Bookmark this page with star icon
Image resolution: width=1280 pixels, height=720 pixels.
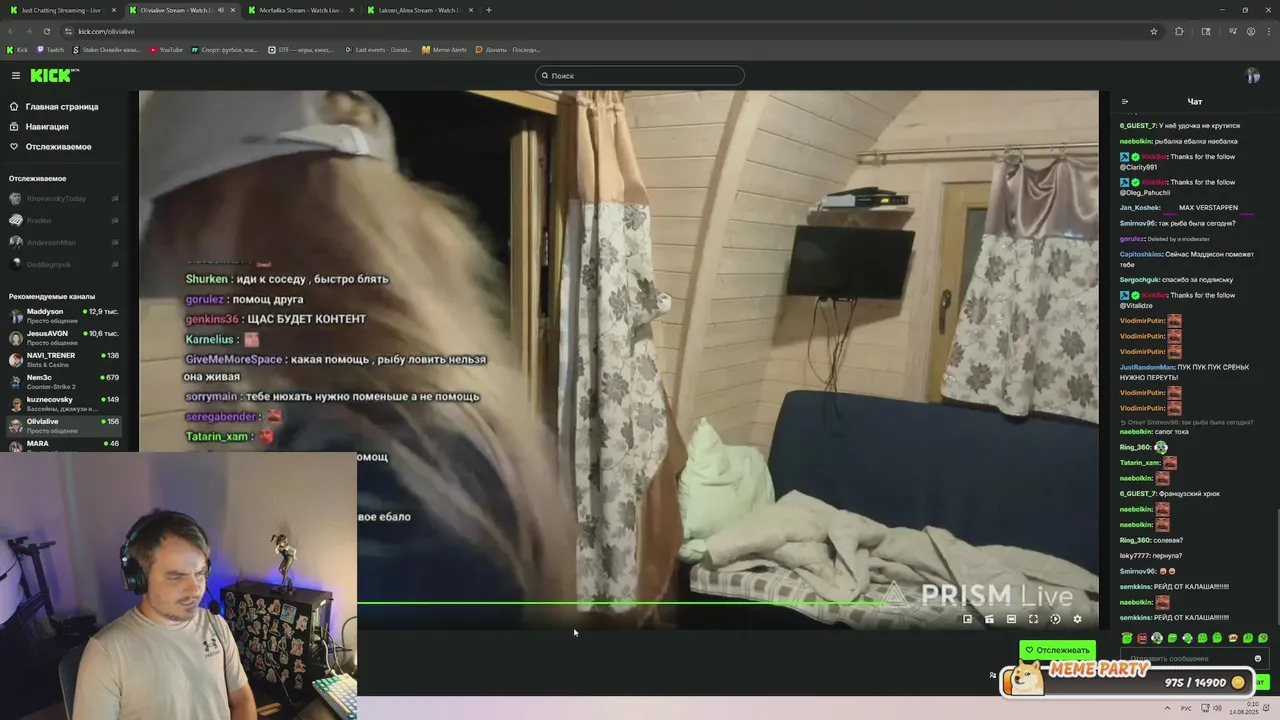(x=1153, y=31)
